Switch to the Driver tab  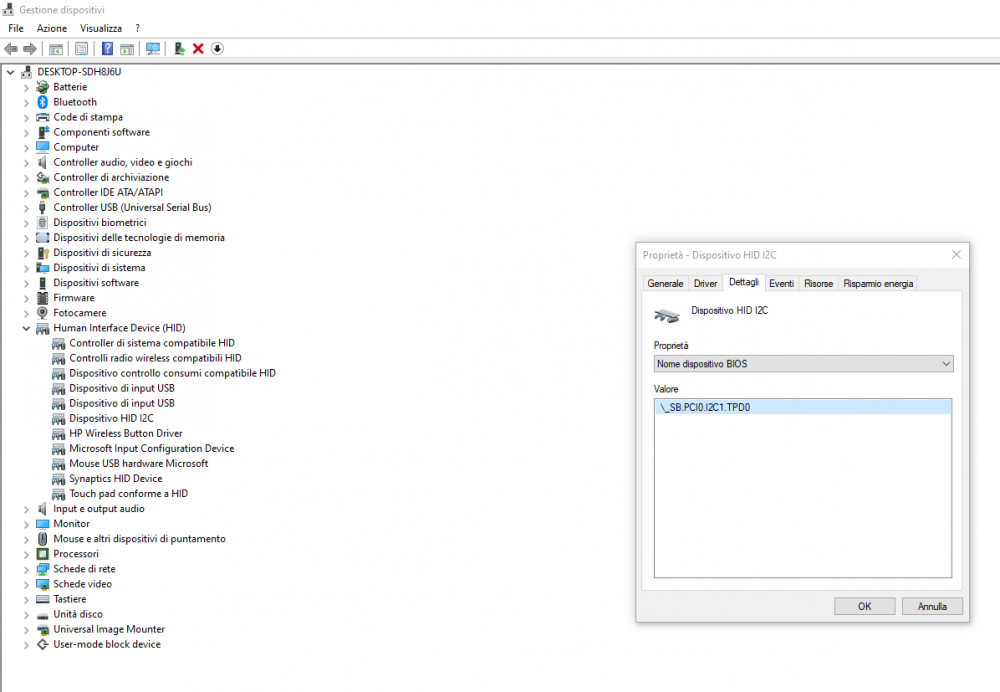pyautogui.click(x=705, y=284)
